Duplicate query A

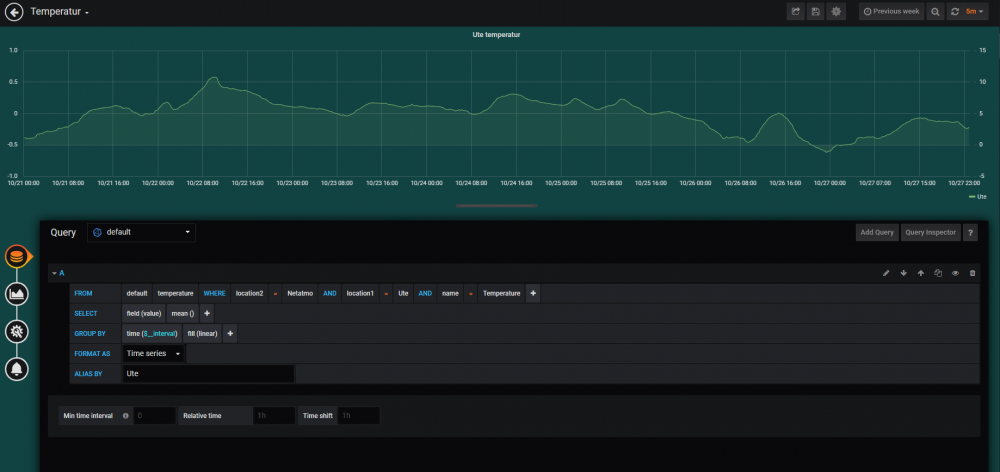pos(938,273)
